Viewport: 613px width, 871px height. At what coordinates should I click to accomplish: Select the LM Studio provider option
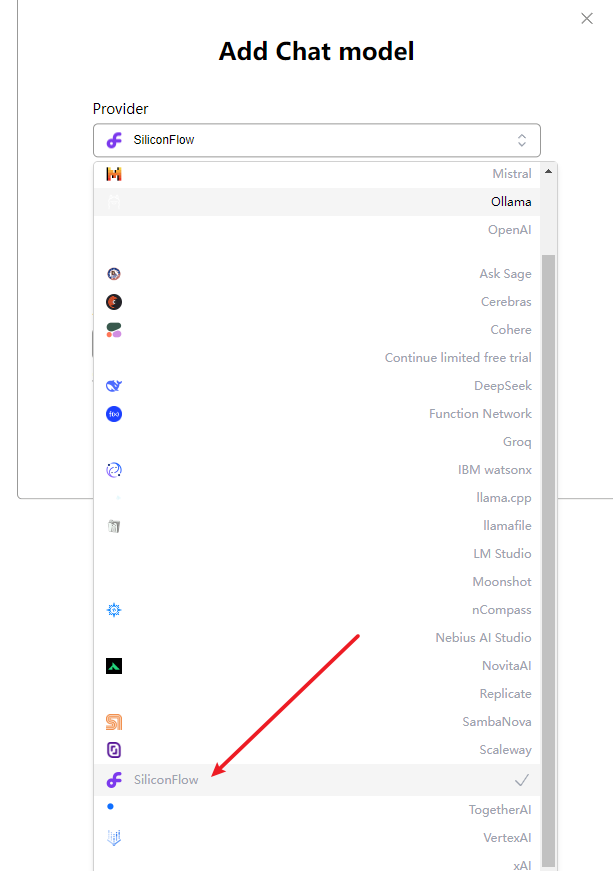pyautogui.click(x=502, y=554)
